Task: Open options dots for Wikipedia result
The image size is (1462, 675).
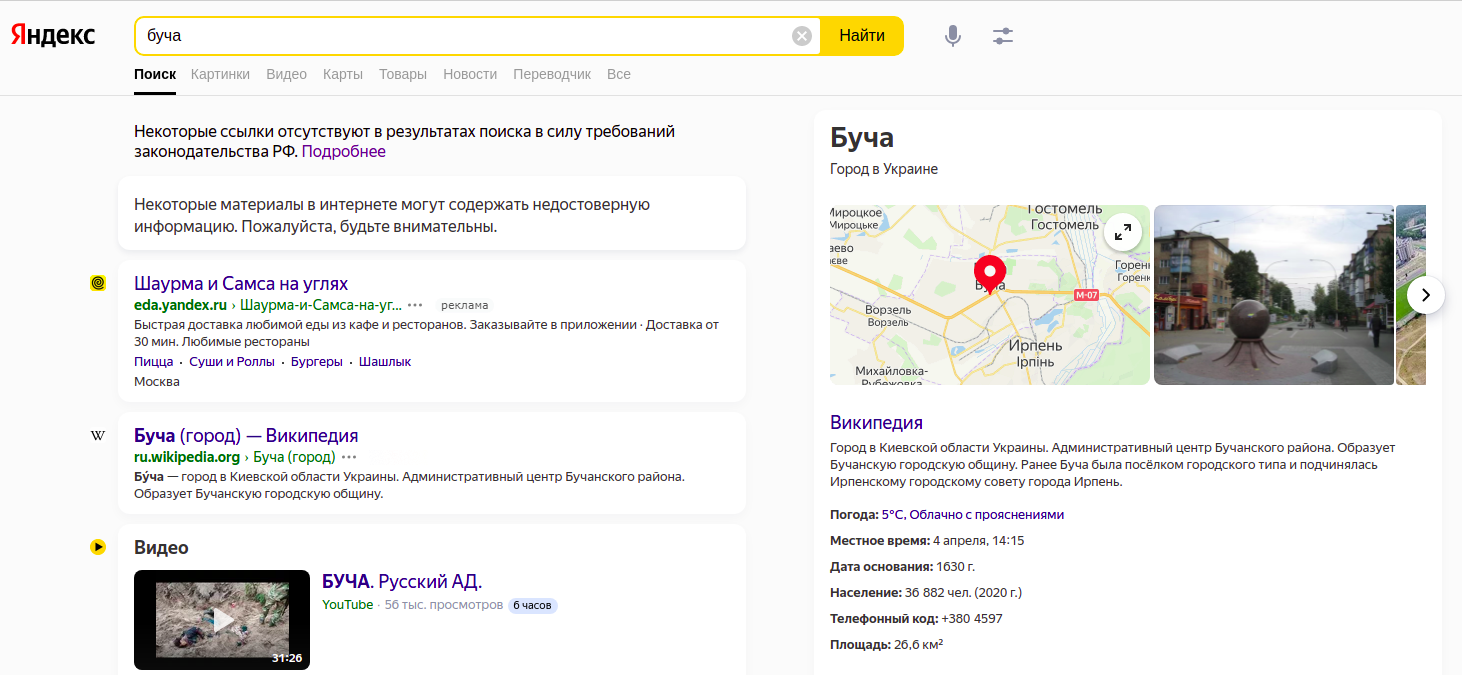Action: tap(349, 457)
